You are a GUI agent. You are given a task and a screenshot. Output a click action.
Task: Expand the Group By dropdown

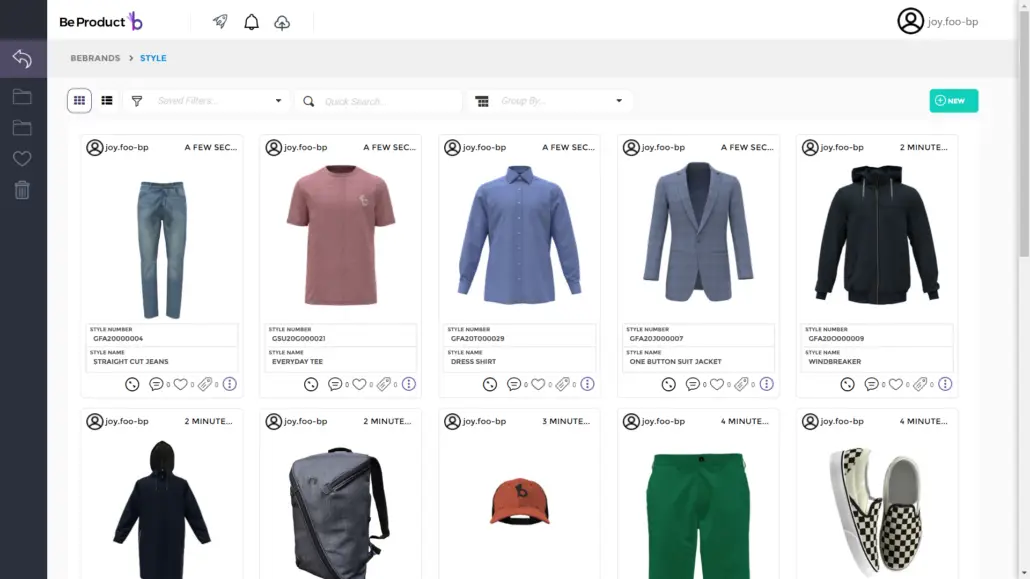[619, 101]
